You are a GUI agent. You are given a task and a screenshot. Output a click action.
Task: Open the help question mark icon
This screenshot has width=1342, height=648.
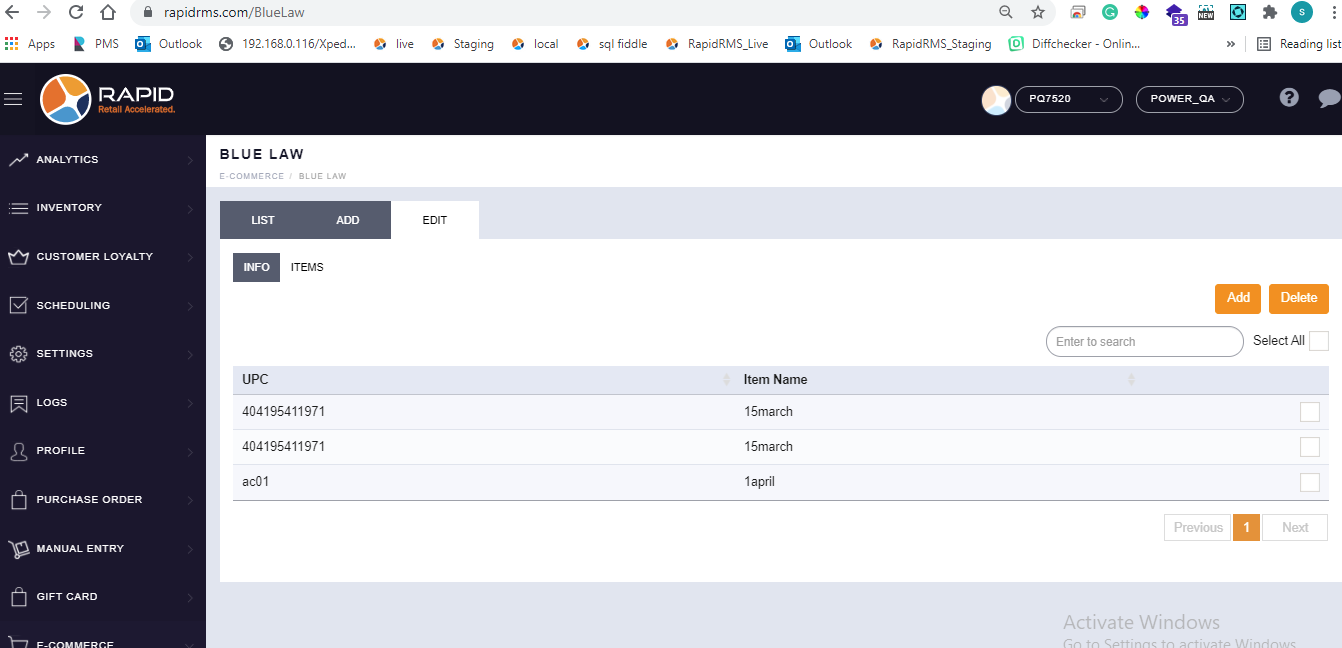[1289, 98]
